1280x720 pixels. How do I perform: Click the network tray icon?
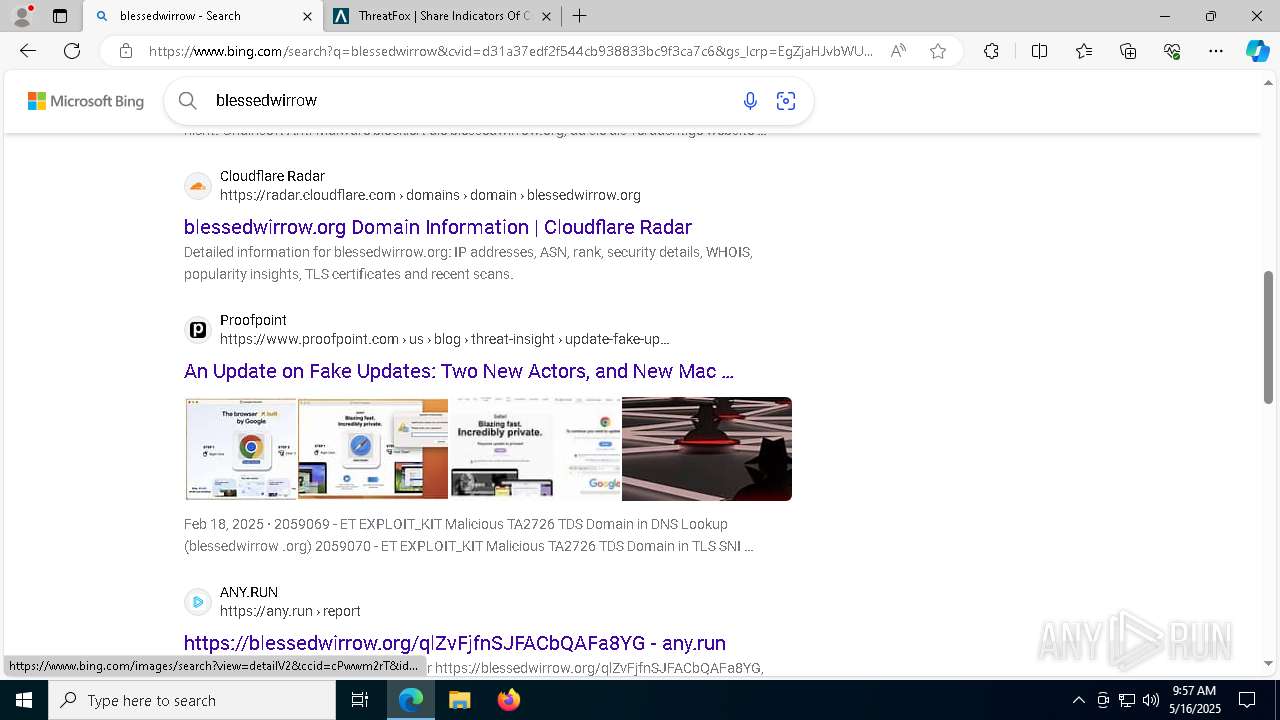pyautogui.click(x=1127, y=700)
